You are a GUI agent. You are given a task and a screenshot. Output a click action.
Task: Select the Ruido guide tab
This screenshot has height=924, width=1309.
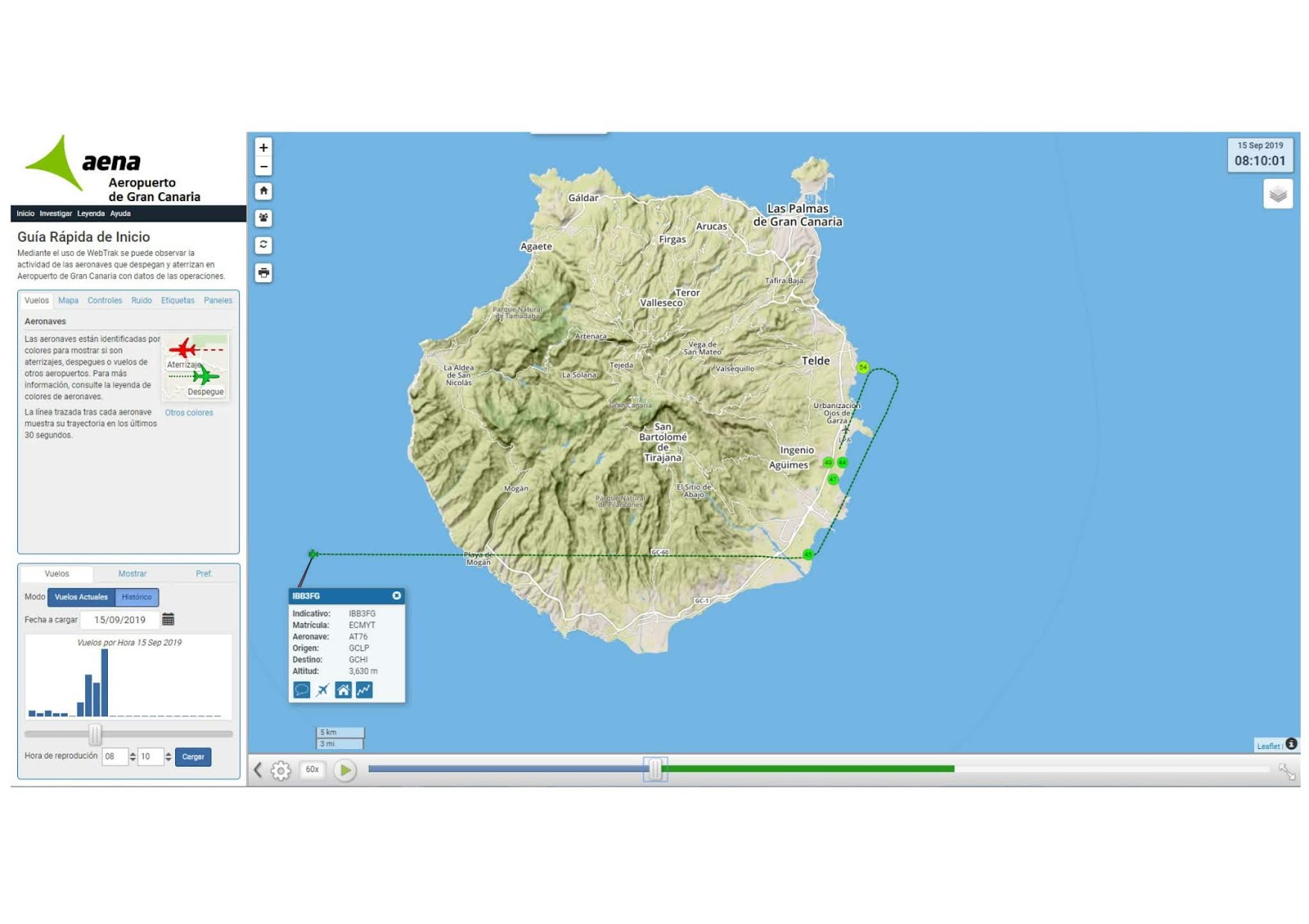[142, 300]
